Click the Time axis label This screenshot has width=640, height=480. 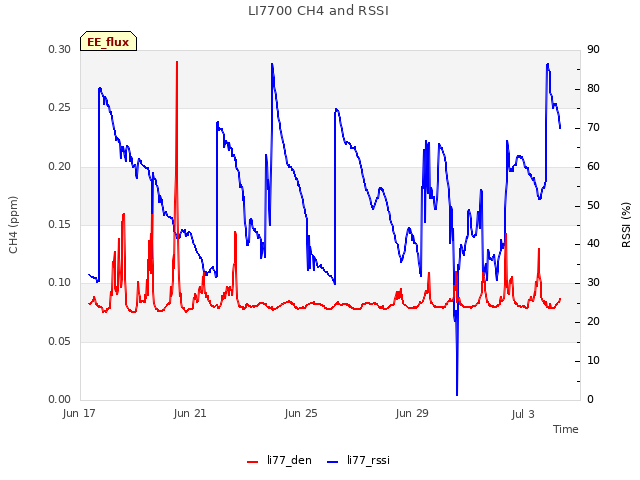tap(566, 429)
